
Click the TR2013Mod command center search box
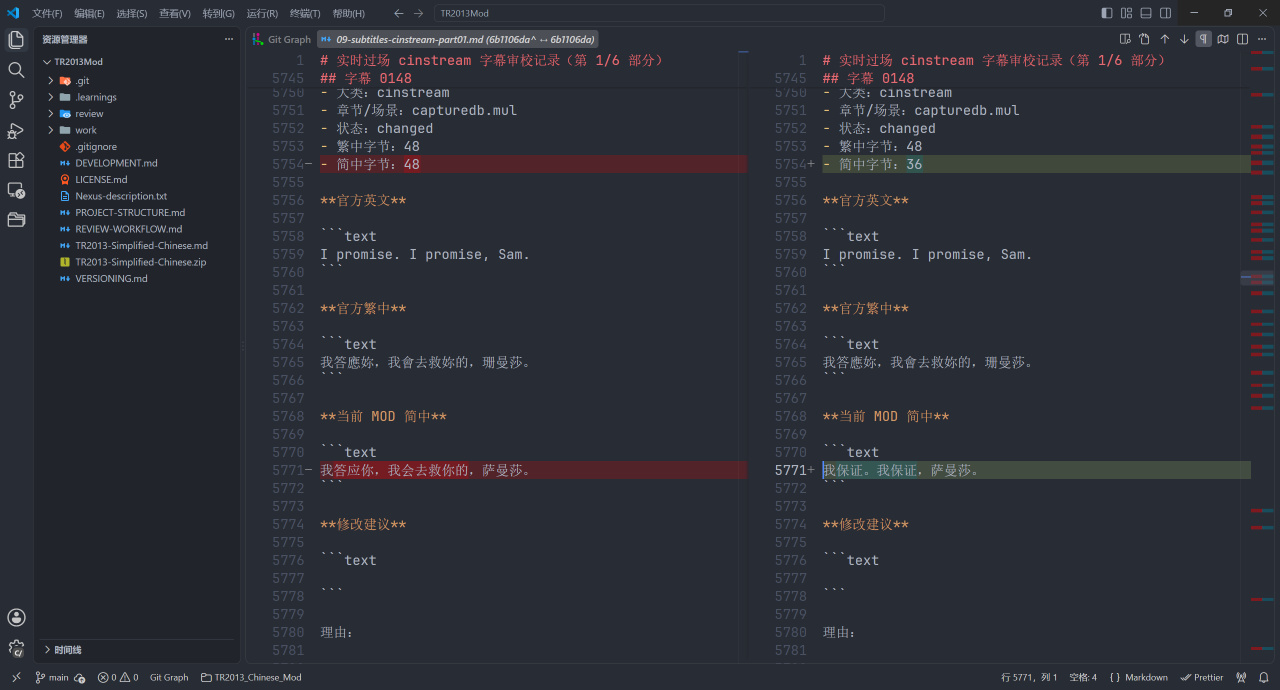(660, 13)
